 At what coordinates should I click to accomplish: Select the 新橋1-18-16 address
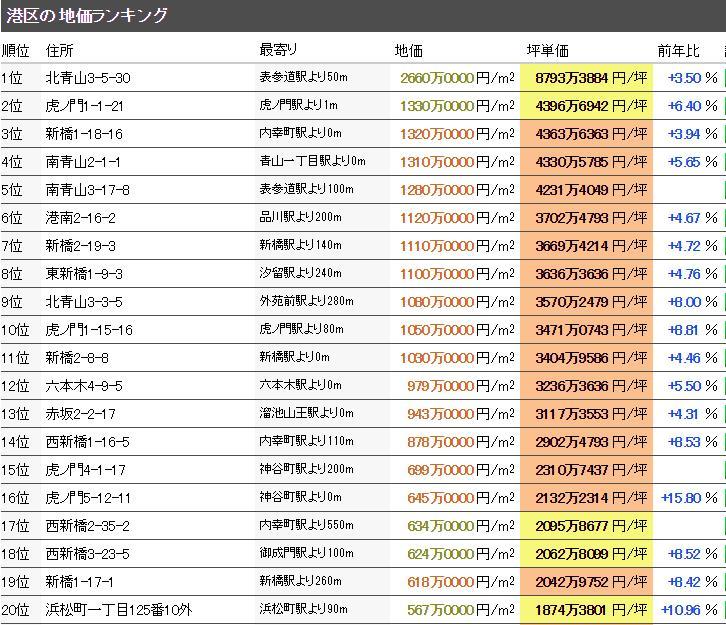tap(85, 134)
